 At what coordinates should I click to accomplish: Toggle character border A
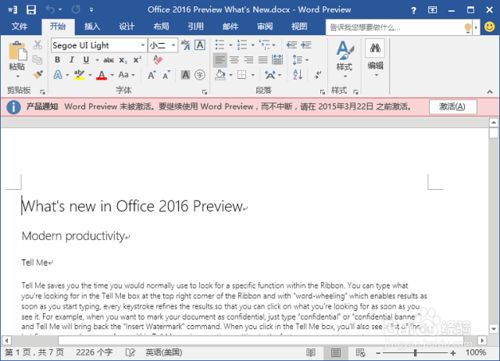pyautogui.click(x=200, y=45)
